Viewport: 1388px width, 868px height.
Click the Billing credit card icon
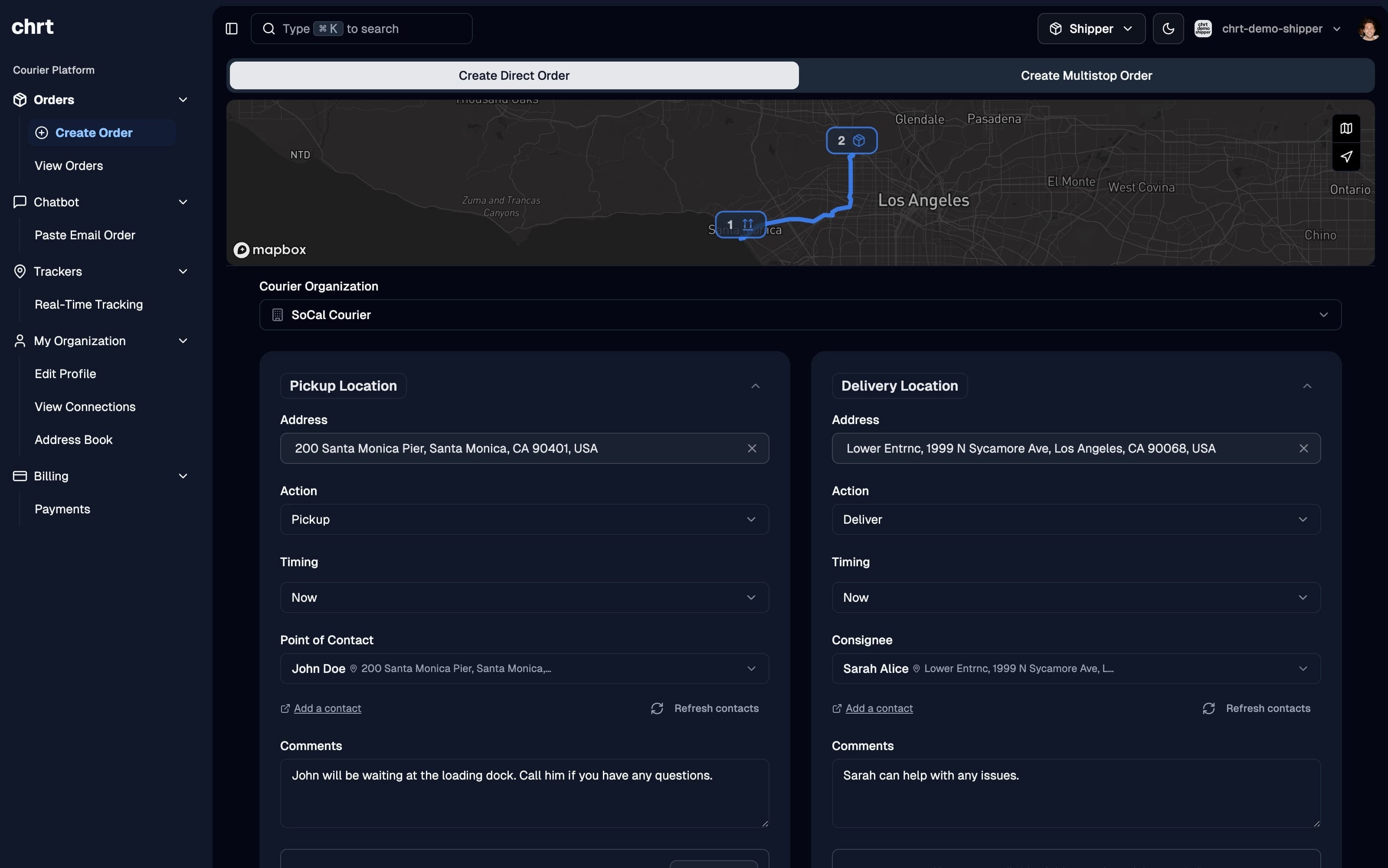[20, 476]
